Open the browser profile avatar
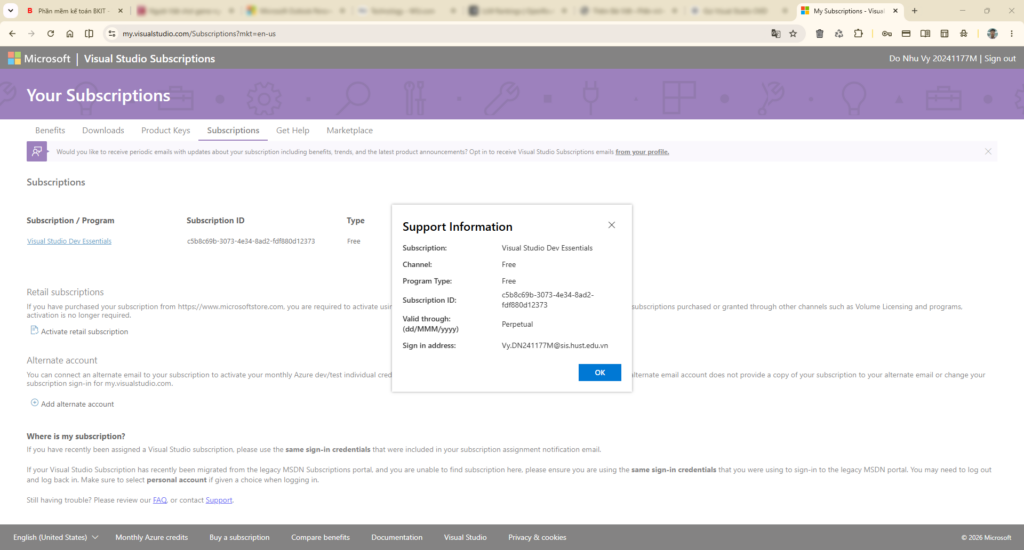This screenshot has height=550, width=1024. (992, 33)
